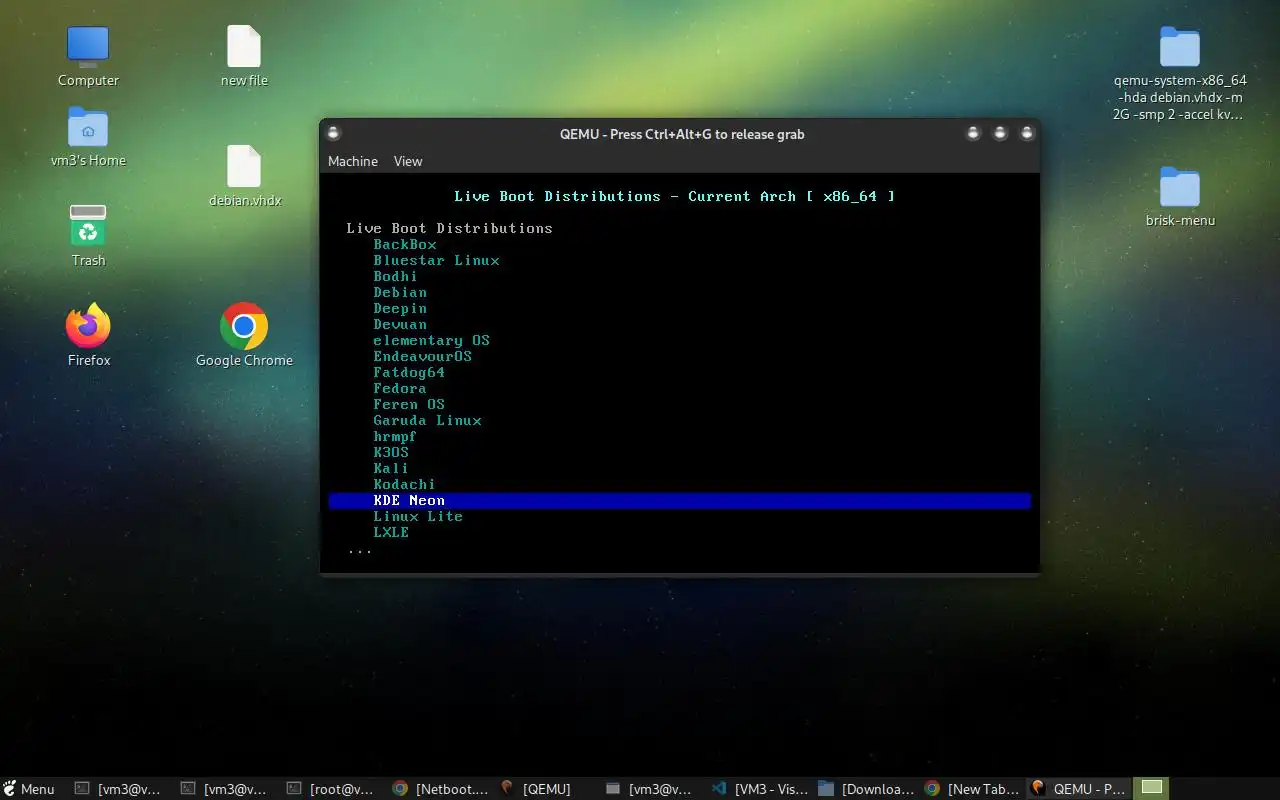Select Kali in the boot list
This screenshot has height=800, width=1280.
tap(391, 468)
